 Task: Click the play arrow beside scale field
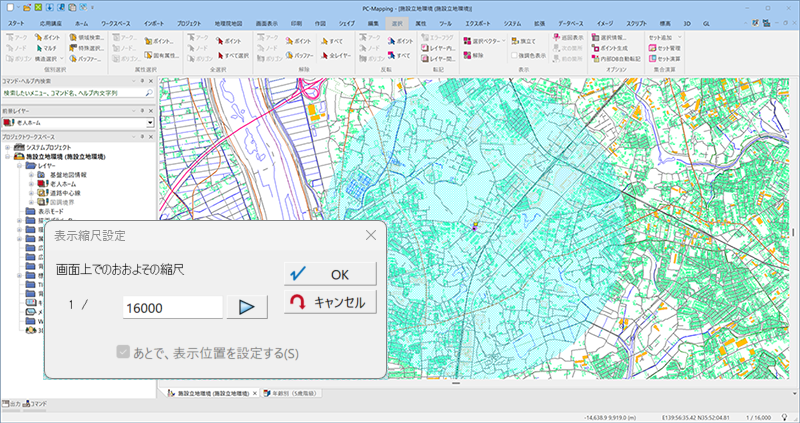coord(246,307)
